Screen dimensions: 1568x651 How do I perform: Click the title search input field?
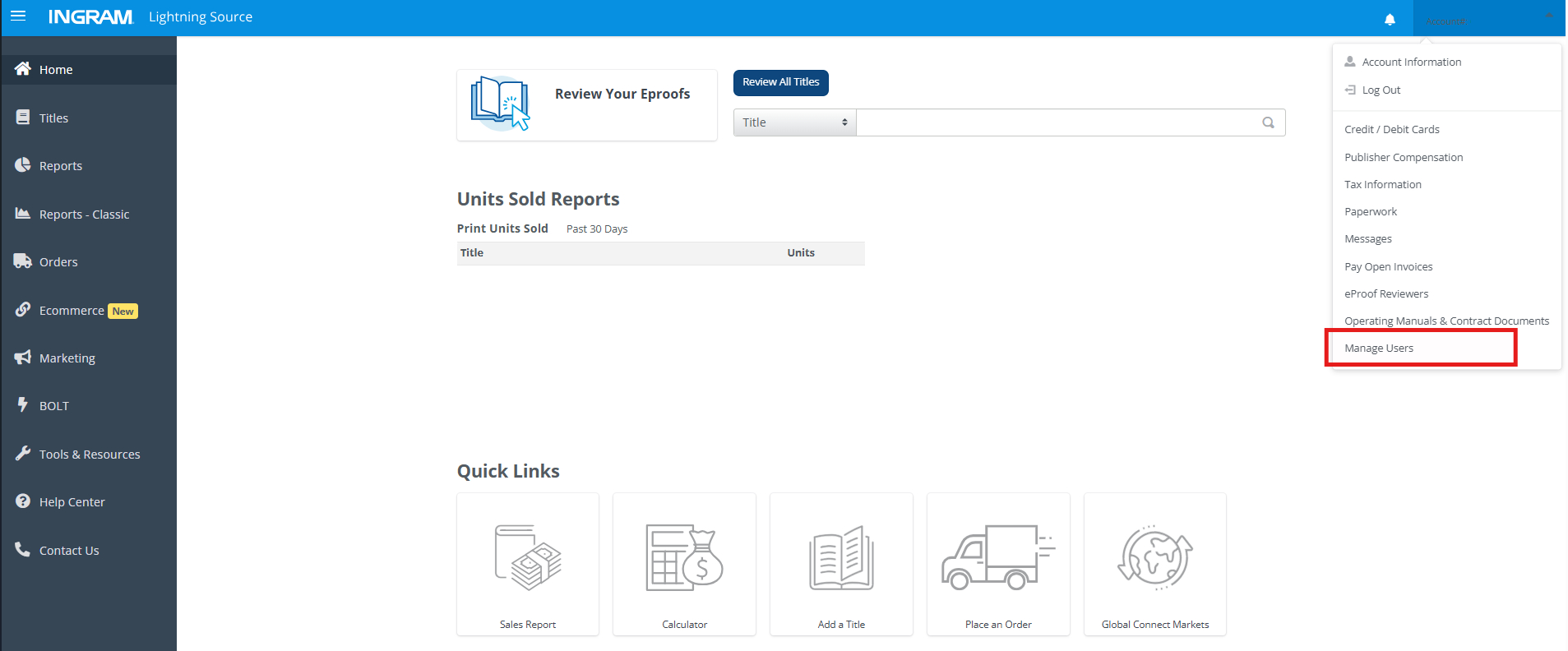coord(1057,122)
